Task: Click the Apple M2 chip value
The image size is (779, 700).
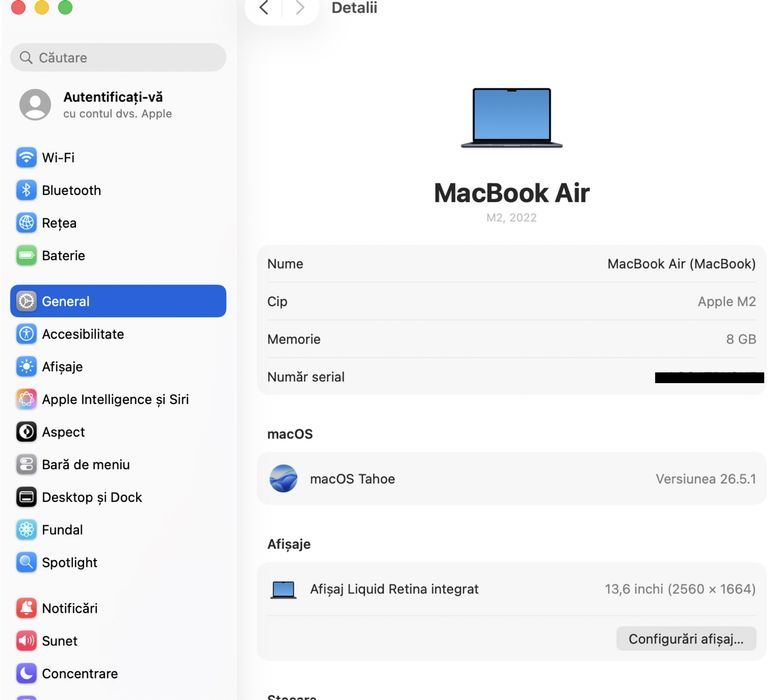Action: coord(726,302)
